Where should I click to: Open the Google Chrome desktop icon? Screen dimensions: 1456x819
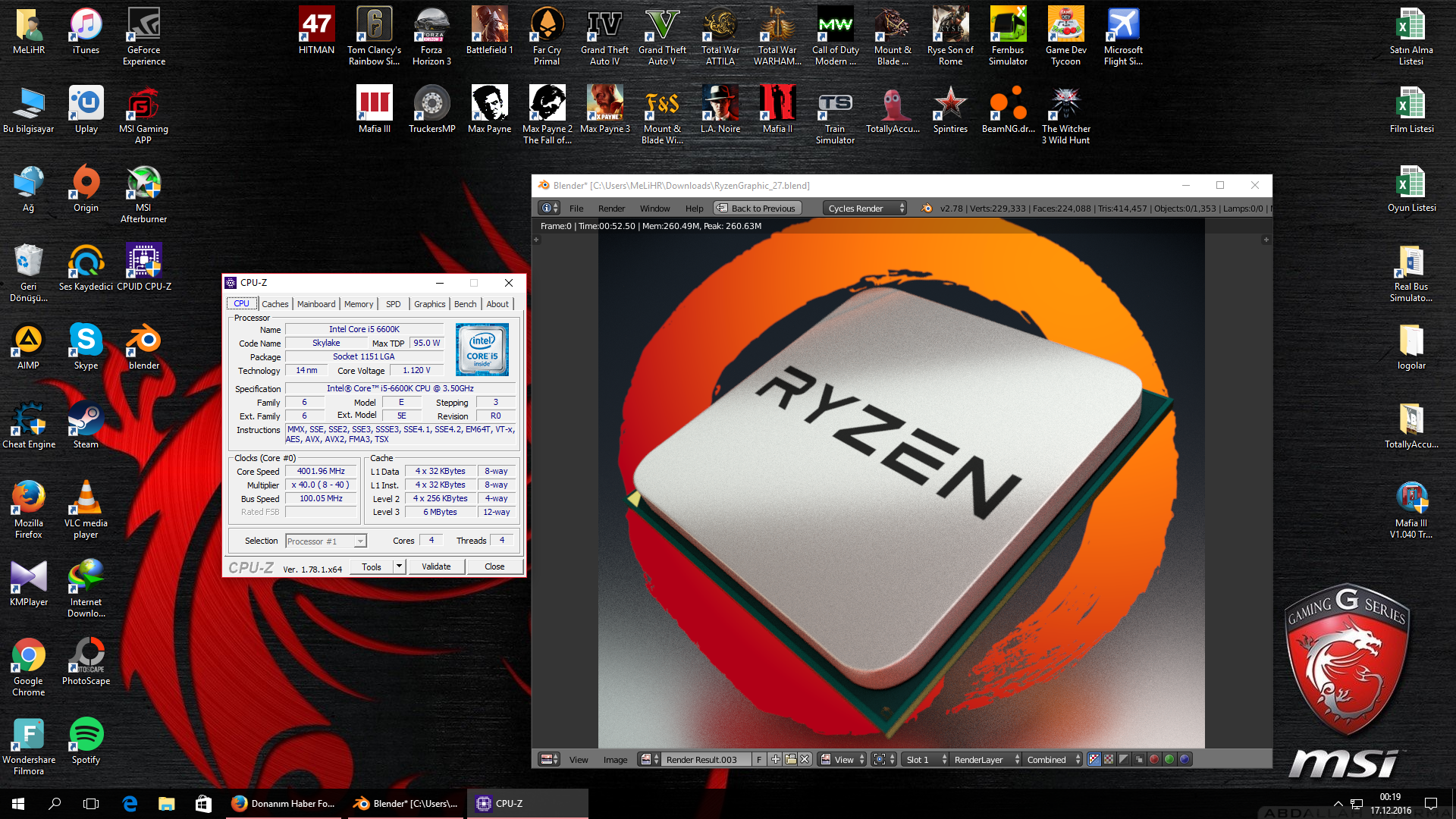(x=29, y=667)
